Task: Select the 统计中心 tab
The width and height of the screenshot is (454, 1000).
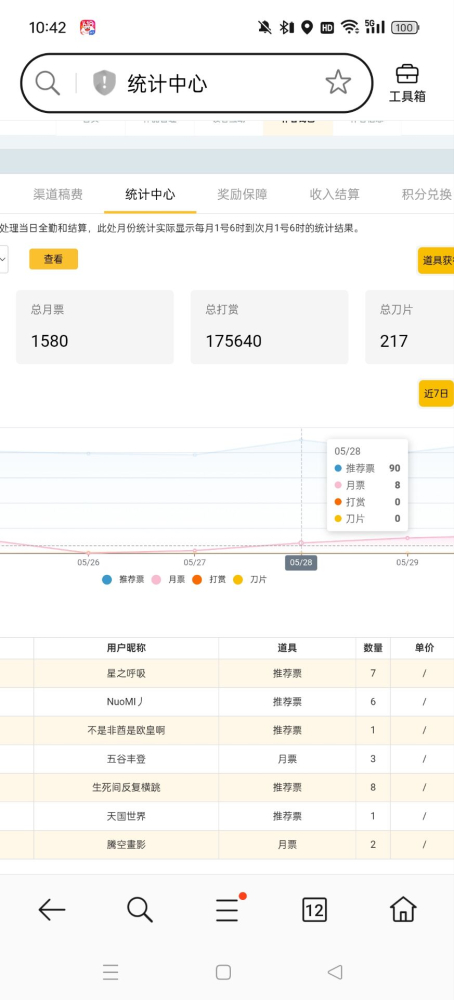Action: (150, 195)
